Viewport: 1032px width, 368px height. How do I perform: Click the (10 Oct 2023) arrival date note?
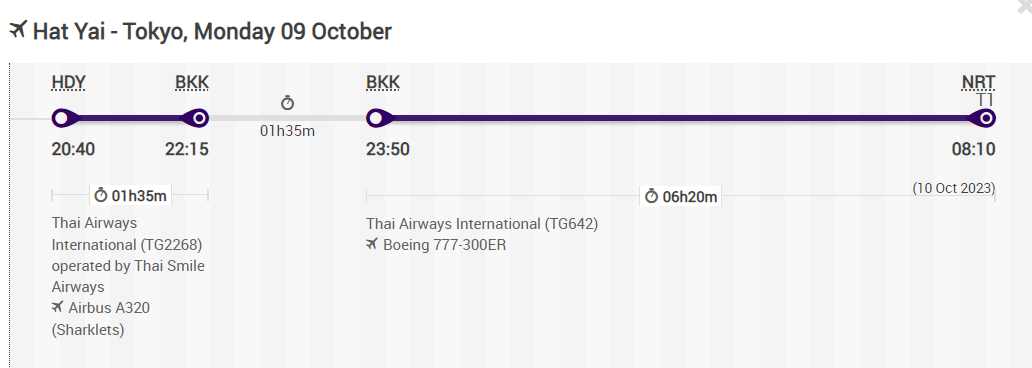[954, 188]
